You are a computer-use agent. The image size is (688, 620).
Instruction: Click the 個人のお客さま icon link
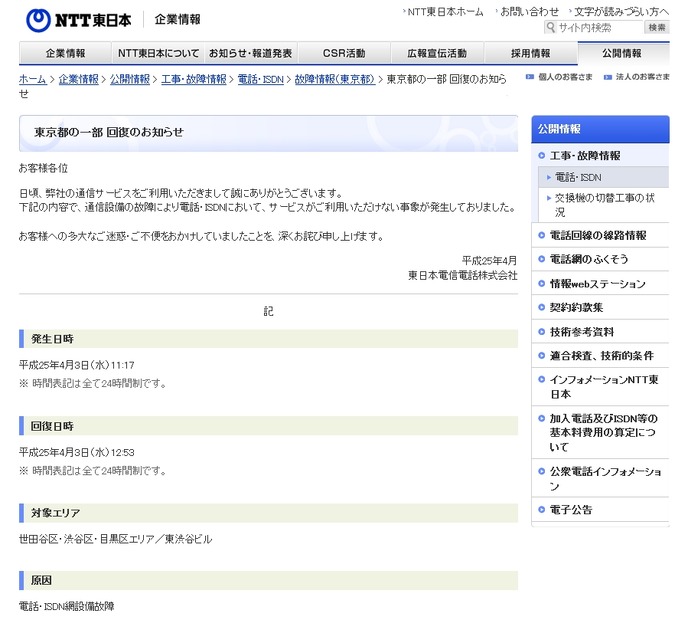[559, 77]
